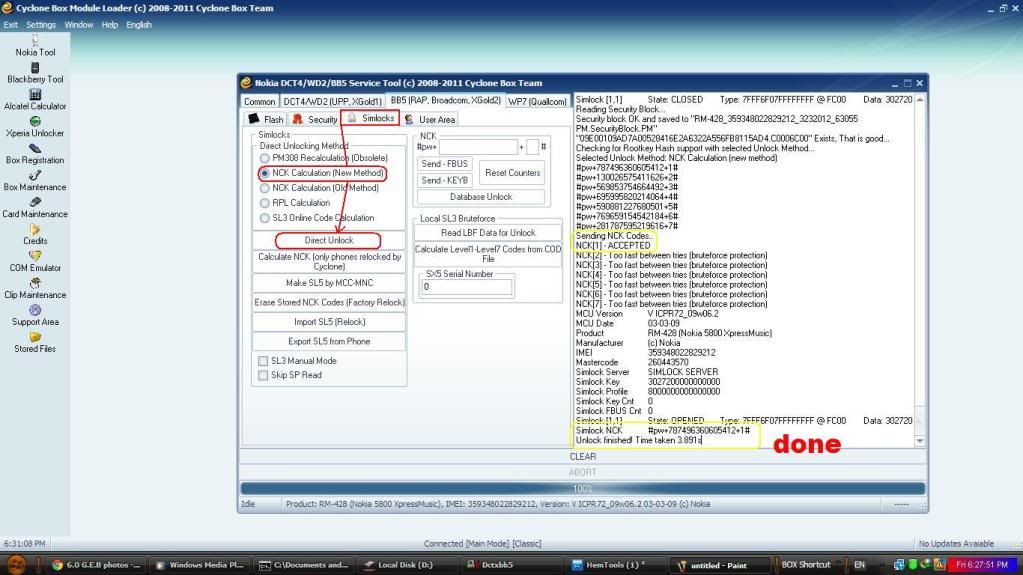Select SL3 Online Code Calculation option

pyautogui.click(x=265, y=218)
